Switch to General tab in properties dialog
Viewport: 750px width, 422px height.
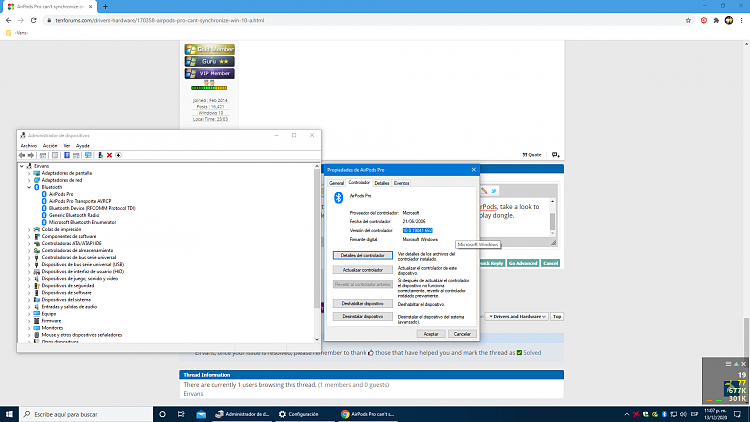click(336, 183)
